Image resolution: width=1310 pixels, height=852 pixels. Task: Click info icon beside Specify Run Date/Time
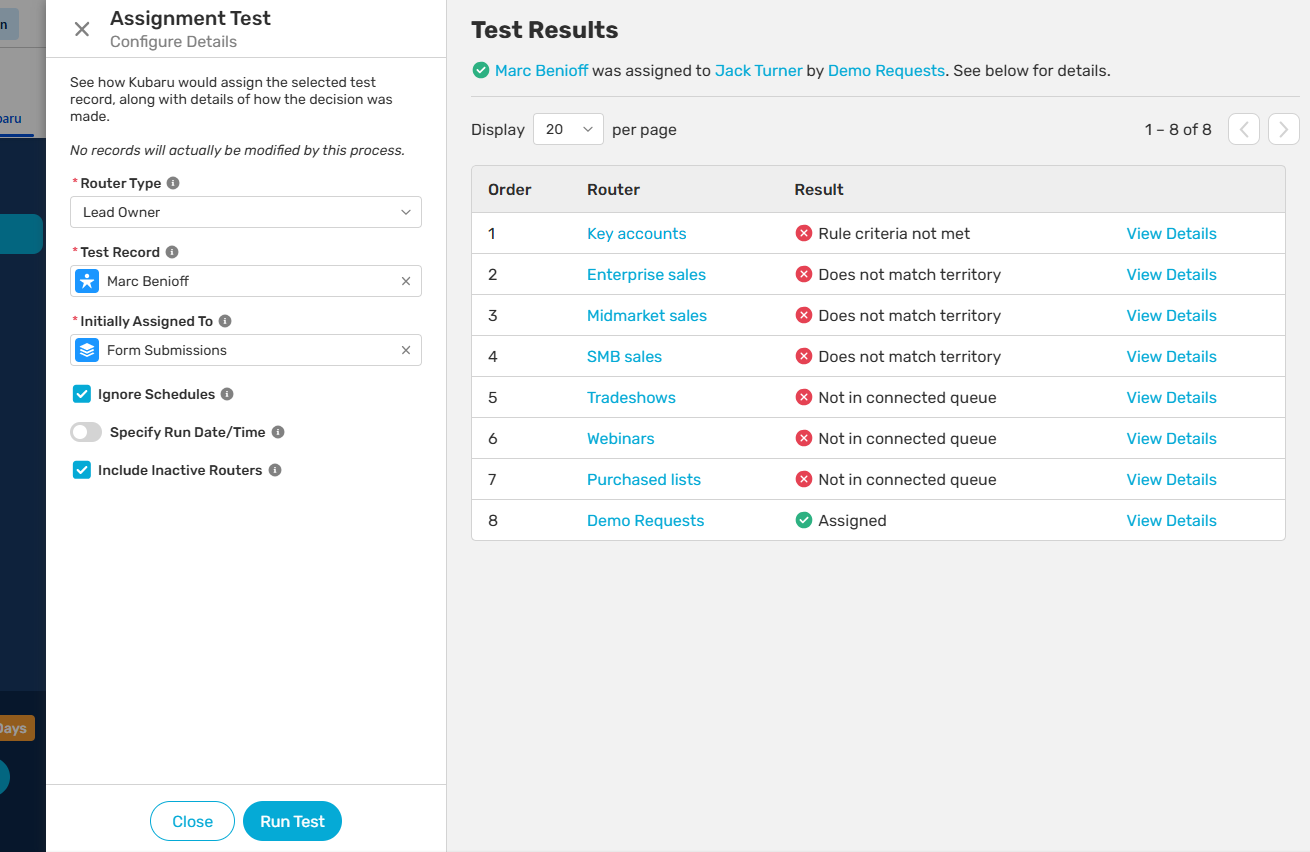click(x=278, y=433)
